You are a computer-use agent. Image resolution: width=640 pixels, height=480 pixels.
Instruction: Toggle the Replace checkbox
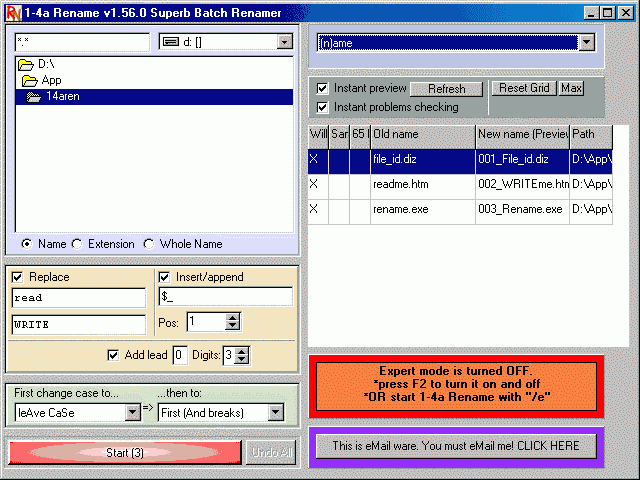pos(17,278)
